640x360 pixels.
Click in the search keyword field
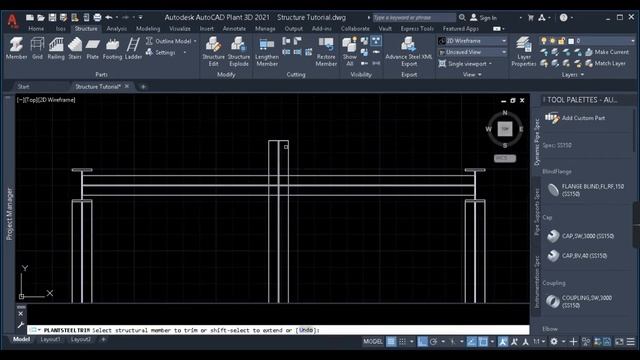(414, 18)
